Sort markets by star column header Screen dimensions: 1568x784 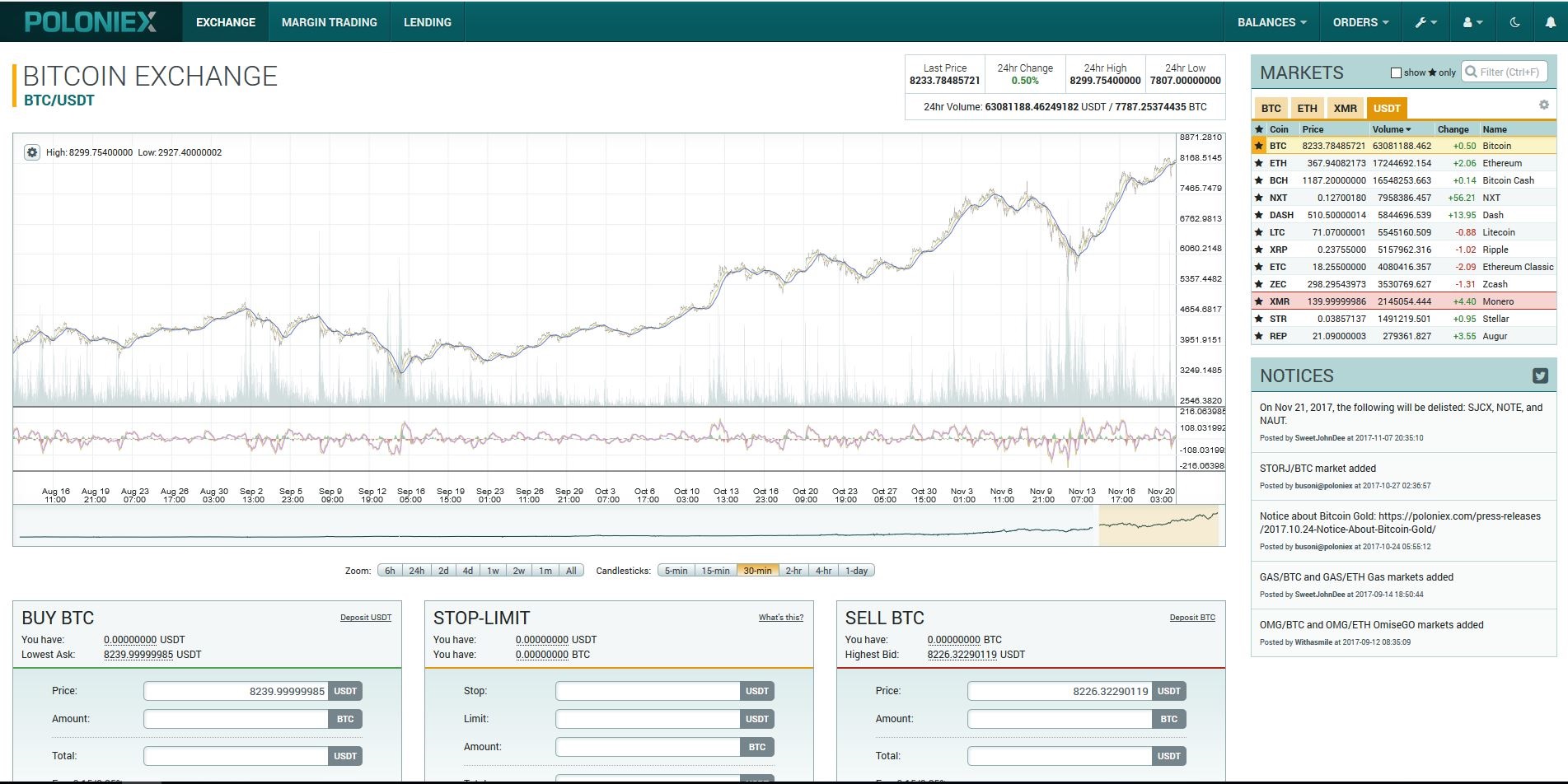[1258, 129]
